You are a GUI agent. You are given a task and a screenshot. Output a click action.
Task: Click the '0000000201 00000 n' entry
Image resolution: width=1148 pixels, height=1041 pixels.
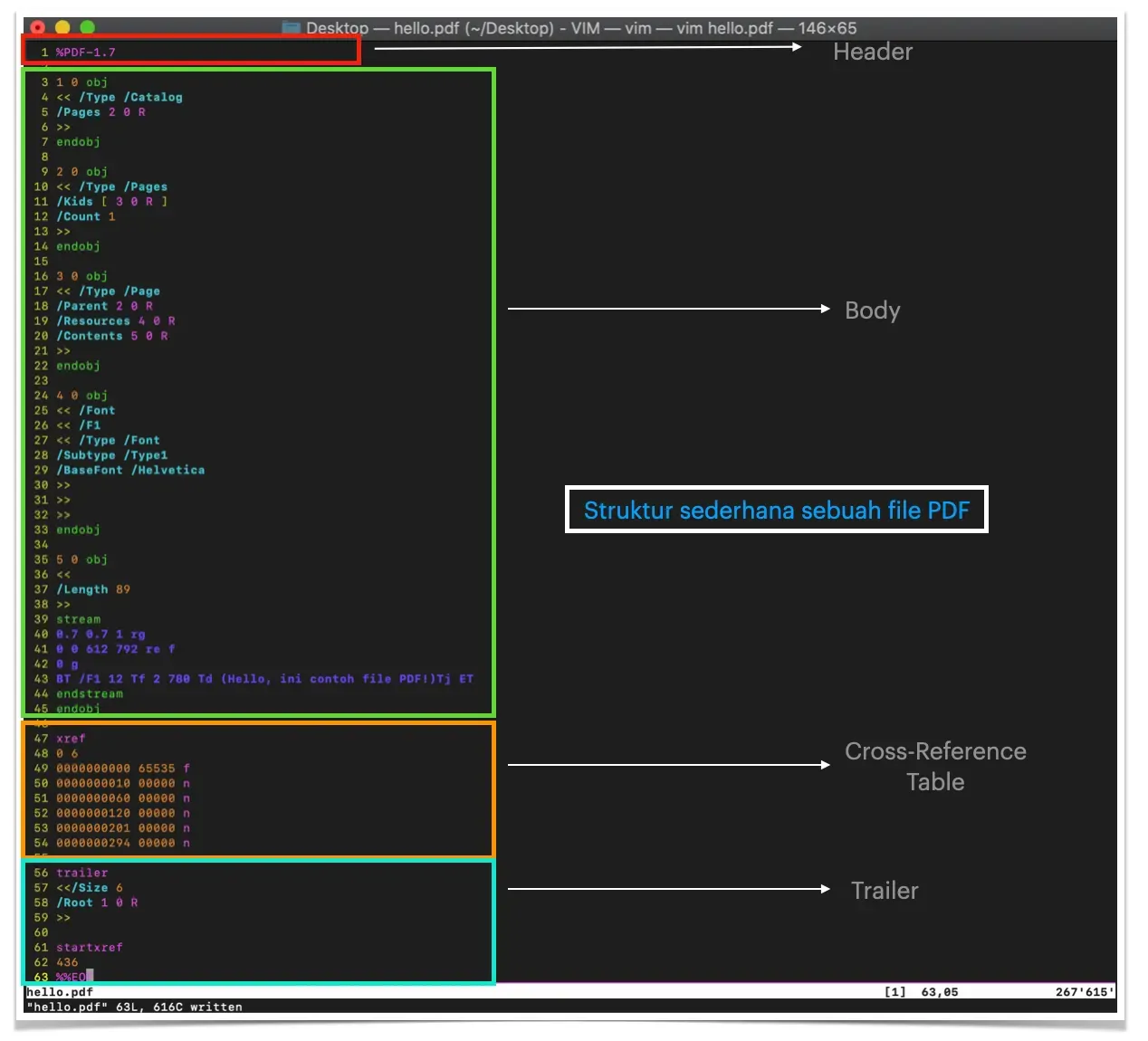coord(123,828)
